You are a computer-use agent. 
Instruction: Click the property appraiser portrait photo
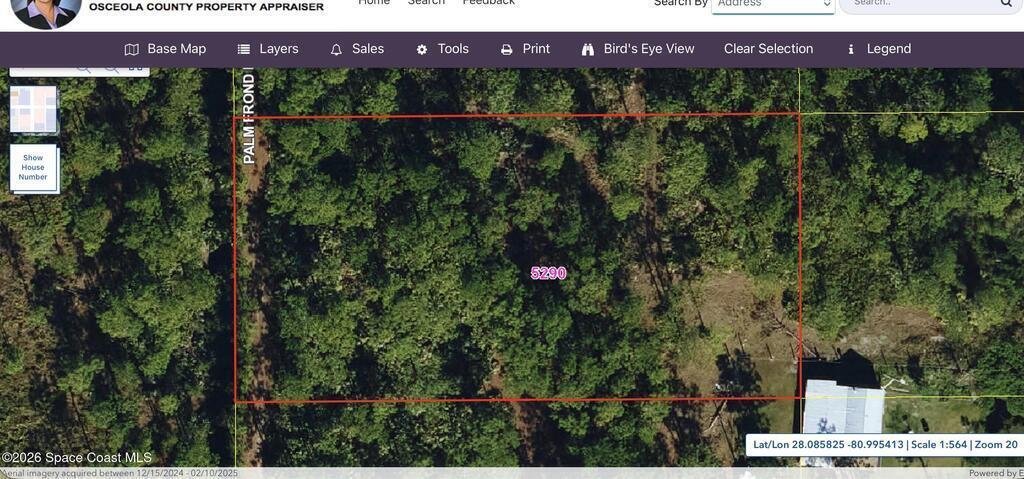pos(46,10)
